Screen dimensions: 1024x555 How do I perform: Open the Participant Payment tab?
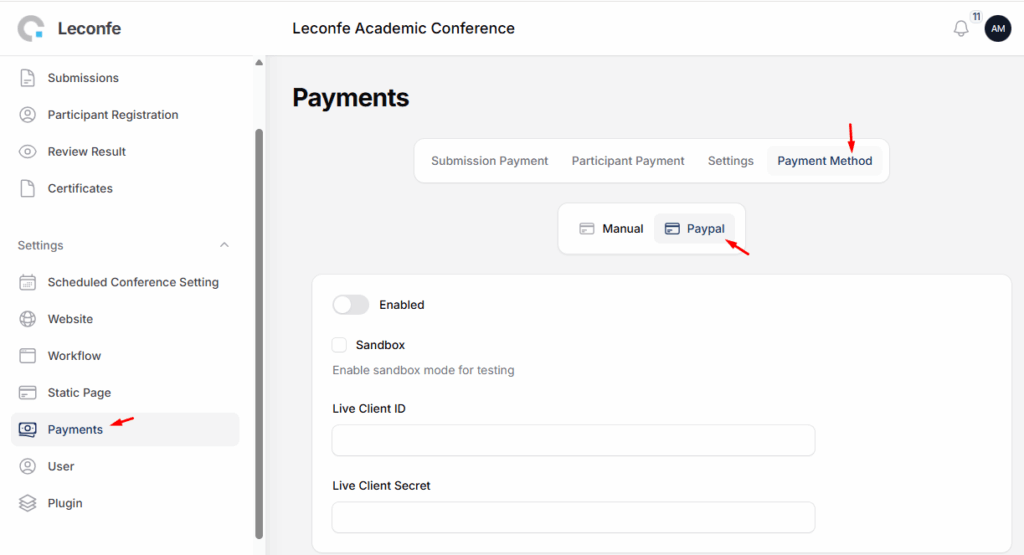coord(628,161)
